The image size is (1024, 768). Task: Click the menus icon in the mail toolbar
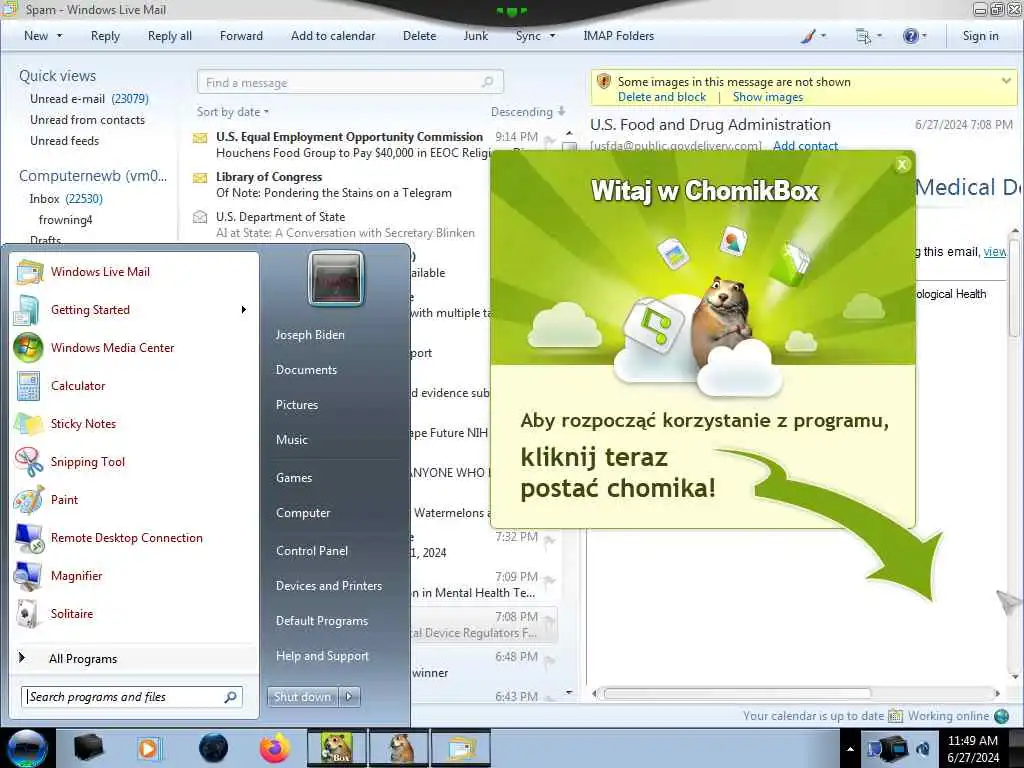point(863,36)
